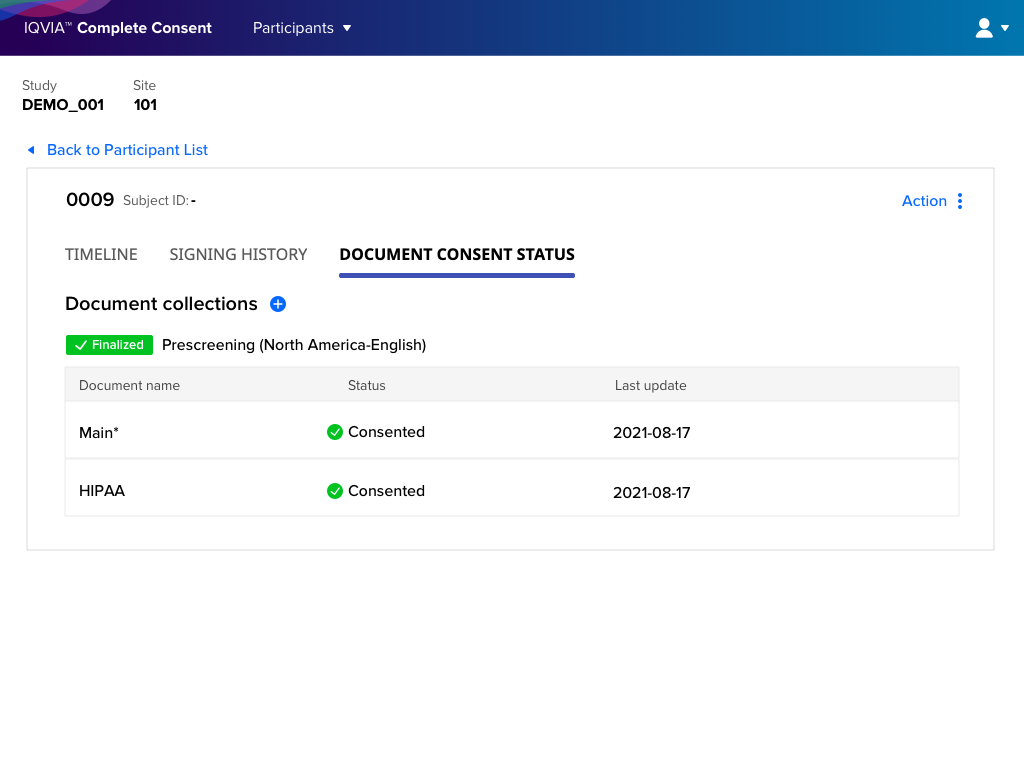Open the user account icon menu

[x=984, y=28]
